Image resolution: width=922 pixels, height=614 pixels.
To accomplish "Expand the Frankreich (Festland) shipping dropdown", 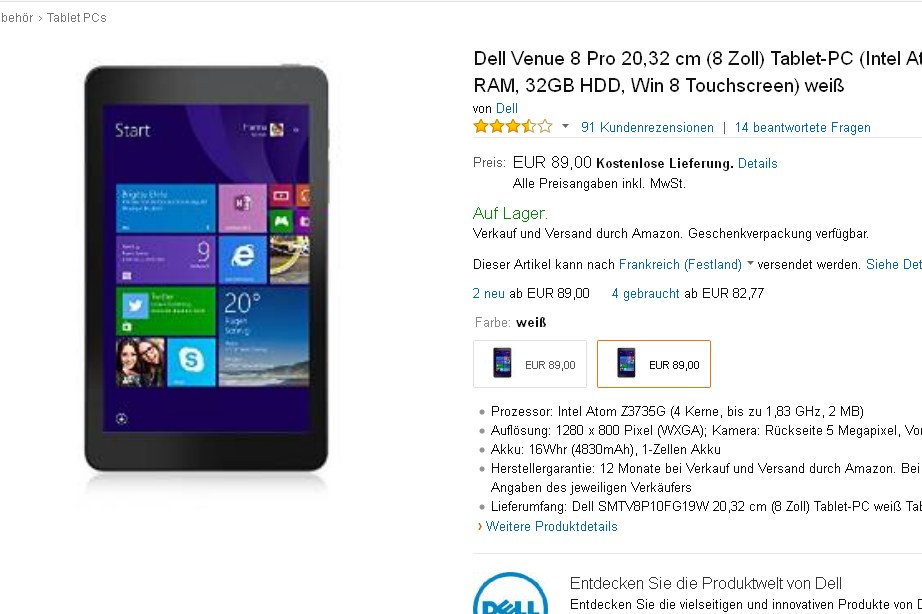I will pyautogui.click(x=680, y=265).
